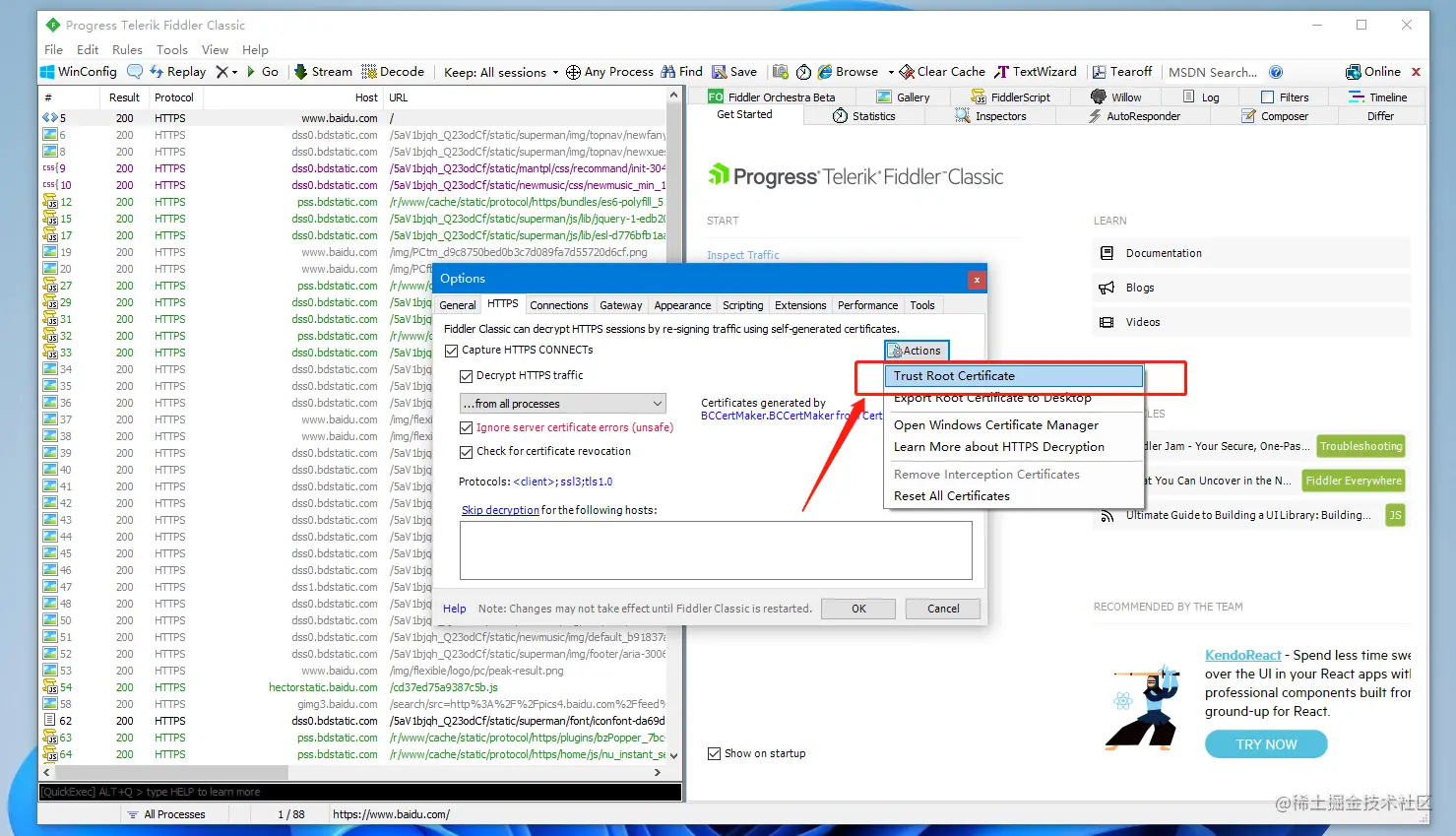Launch Browse in the toolbar
1456x836 pixels.
(x=848, y=72)
